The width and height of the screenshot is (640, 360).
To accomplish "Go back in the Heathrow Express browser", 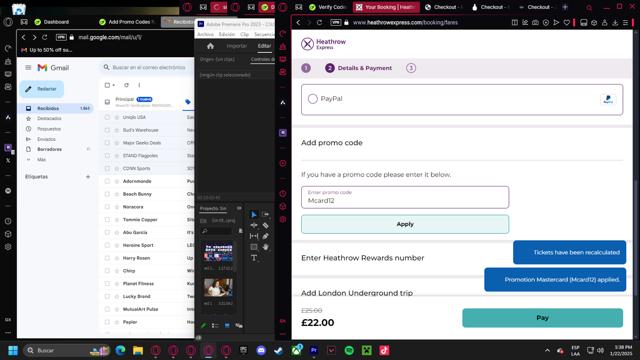I will (298, 22).
